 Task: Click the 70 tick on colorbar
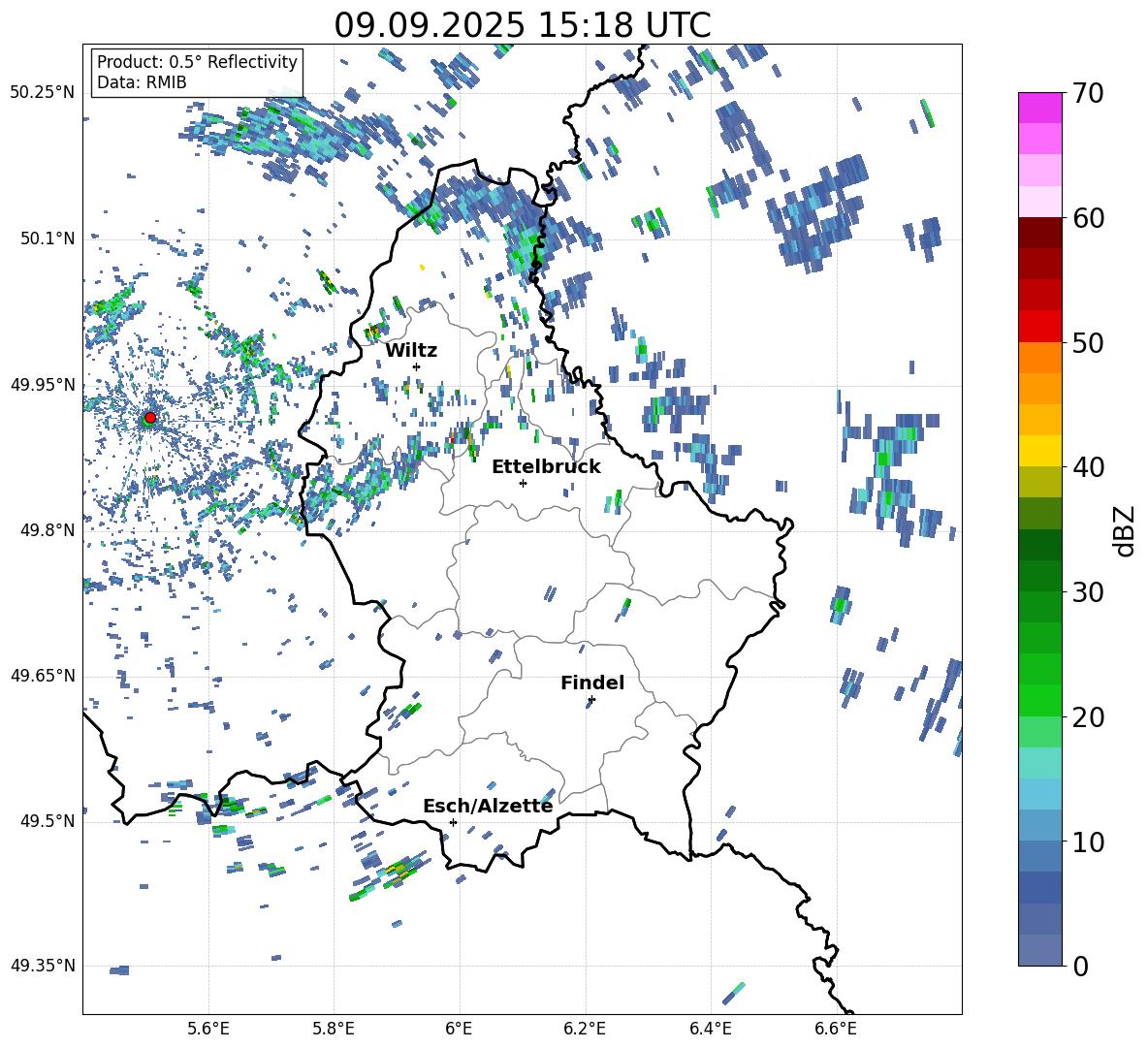click(1089, 94)
